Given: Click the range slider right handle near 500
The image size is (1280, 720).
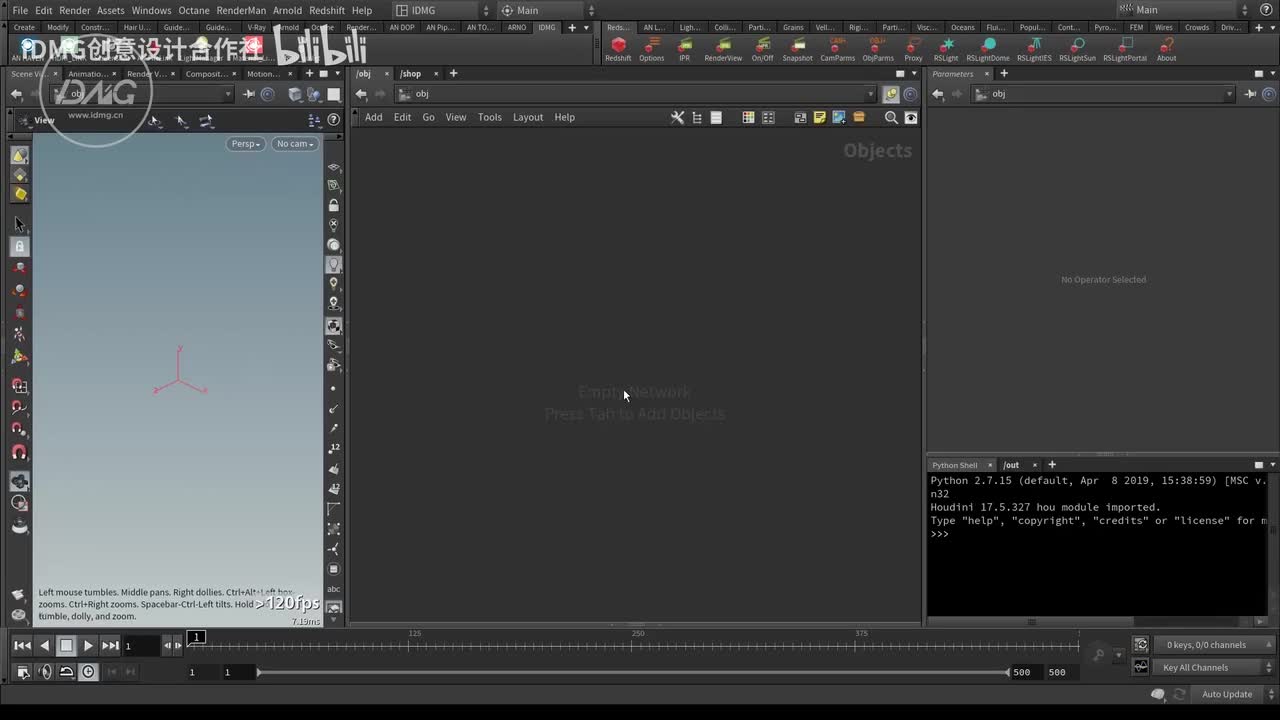Looking at the screenshot, I should coord(1008,672).
